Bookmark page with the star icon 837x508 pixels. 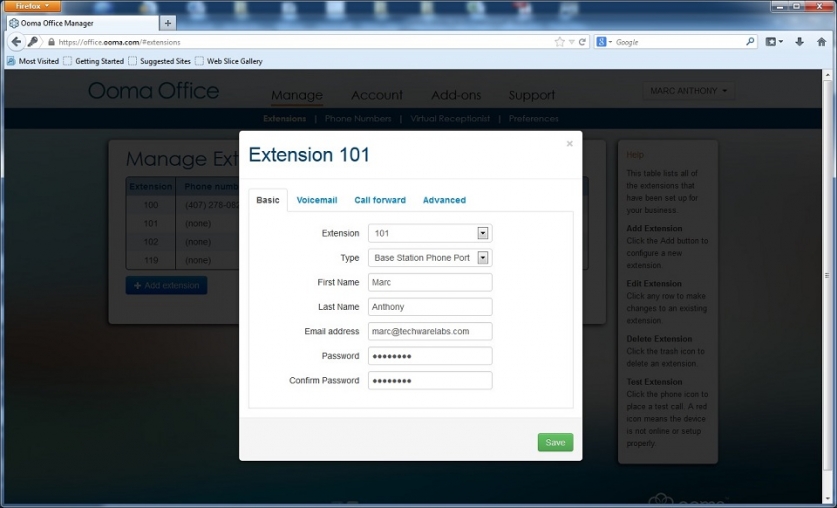pos(559,42)
